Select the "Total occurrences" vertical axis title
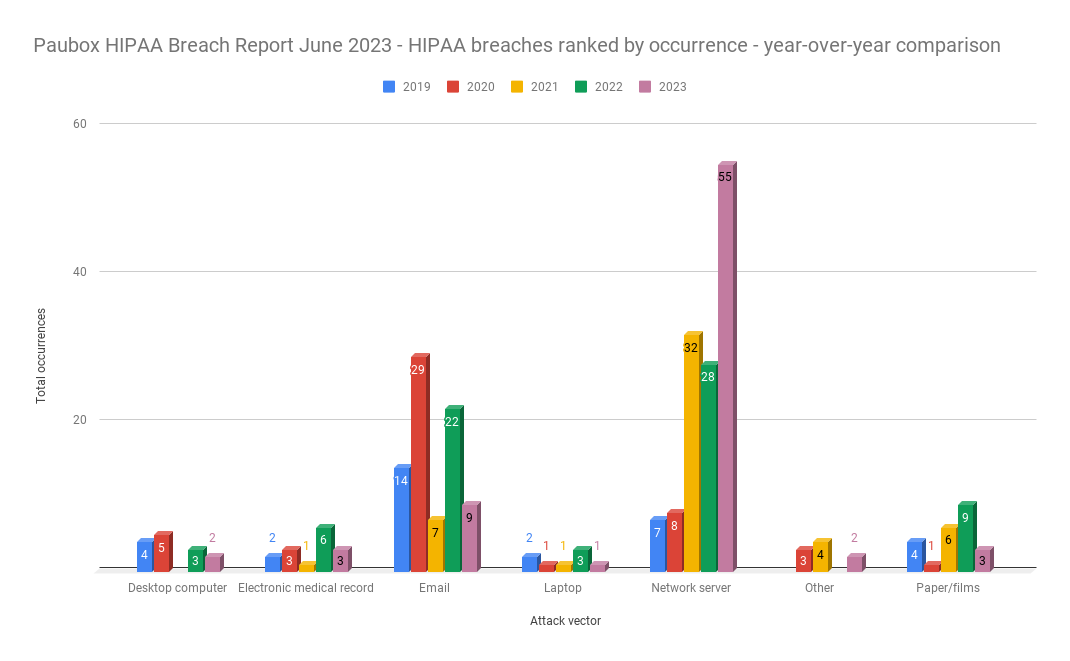This screenshot has width=1070, height=661. [42, 355]
